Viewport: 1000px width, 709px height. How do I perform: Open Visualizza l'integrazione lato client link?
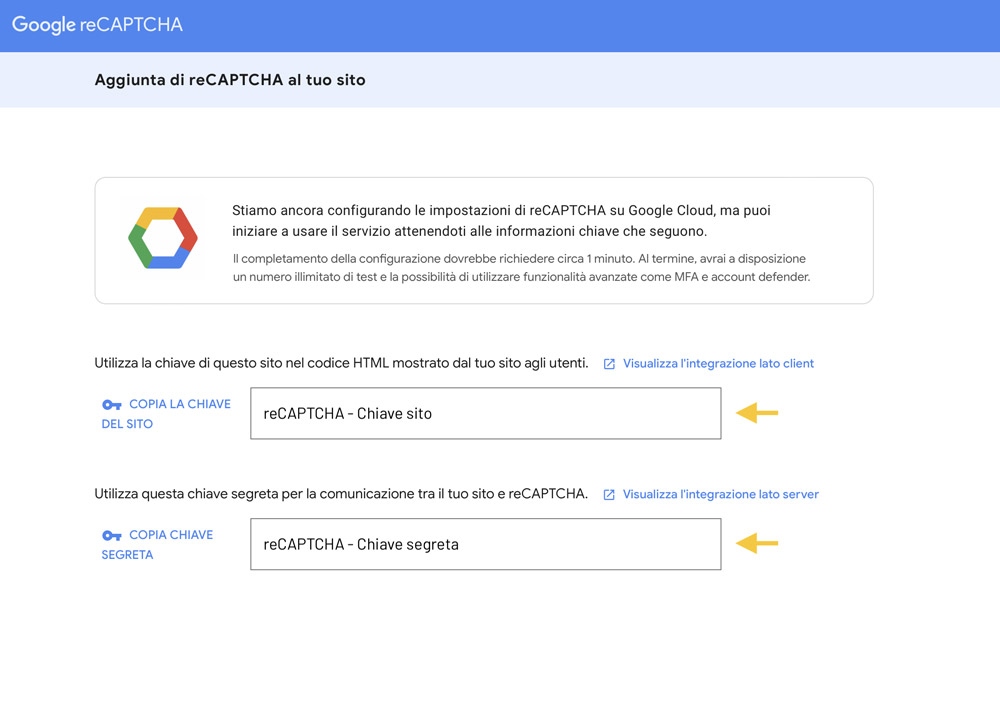[718, 363]
